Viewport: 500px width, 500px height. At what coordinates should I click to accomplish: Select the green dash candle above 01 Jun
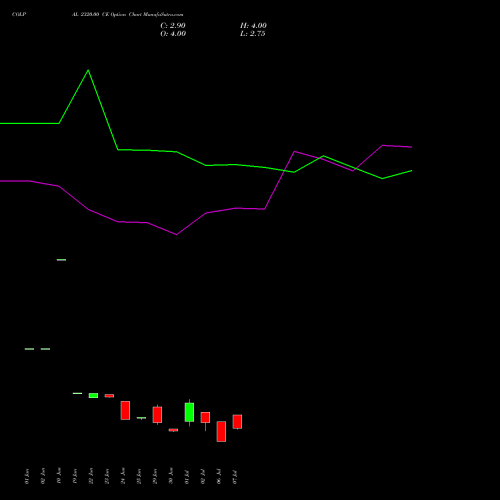(x=29, y=349)
